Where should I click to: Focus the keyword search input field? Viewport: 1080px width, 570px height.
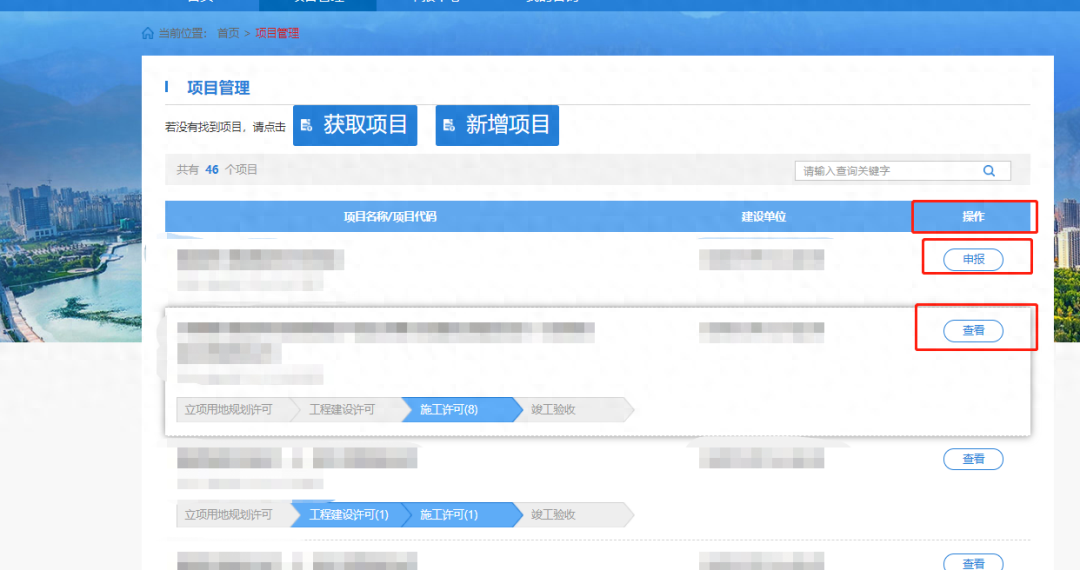[x=885, y=171]
